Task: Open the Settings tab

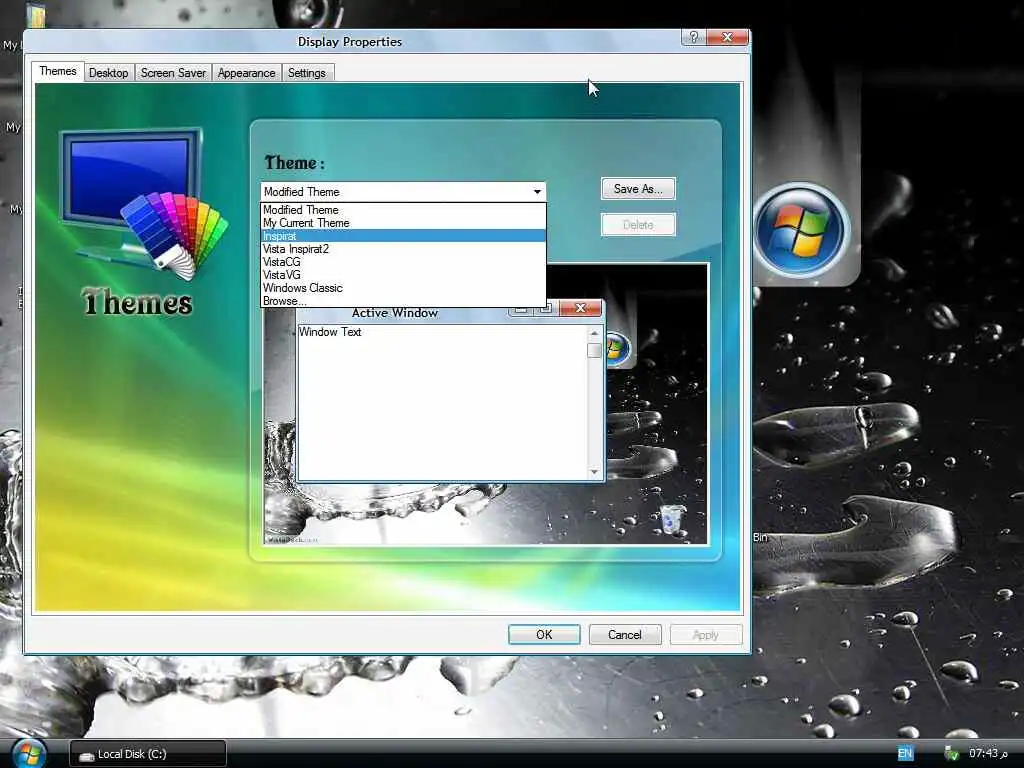Action: pos(307,72)
